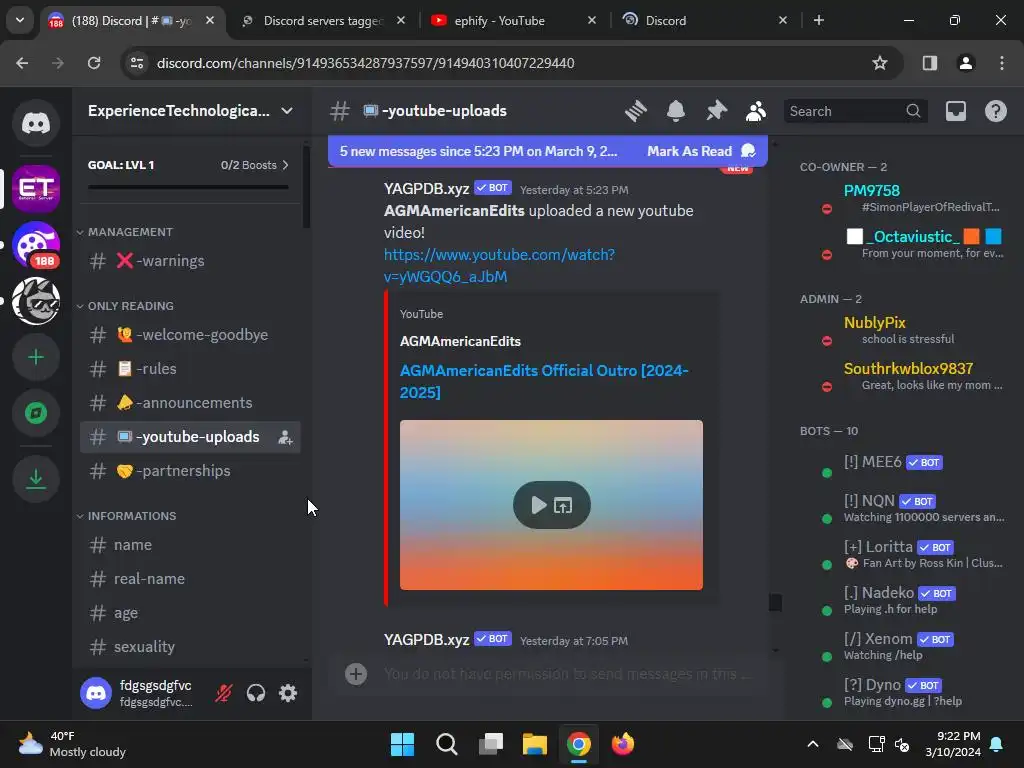Select the ET server icon

tap(36, 189)
